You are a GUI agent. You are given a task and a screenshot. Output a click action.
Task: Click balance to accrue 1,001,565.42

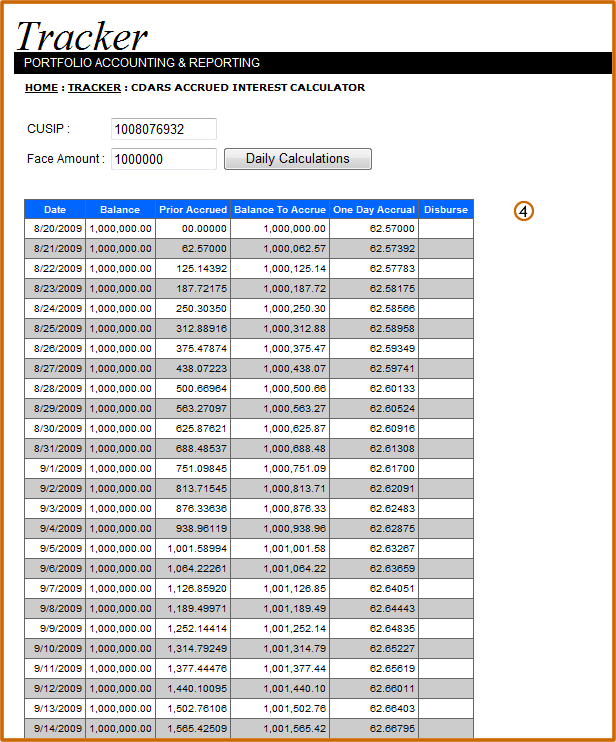(280, 728)
